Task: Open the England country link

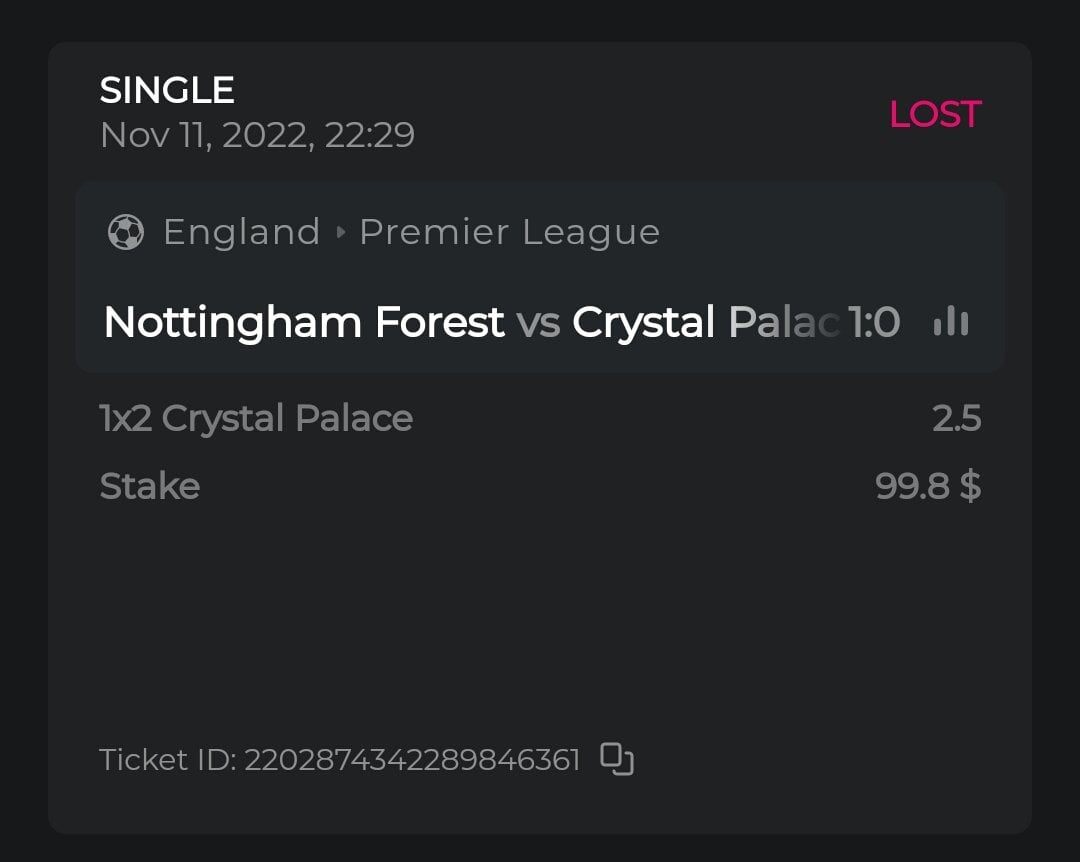Action: (241, 232)
